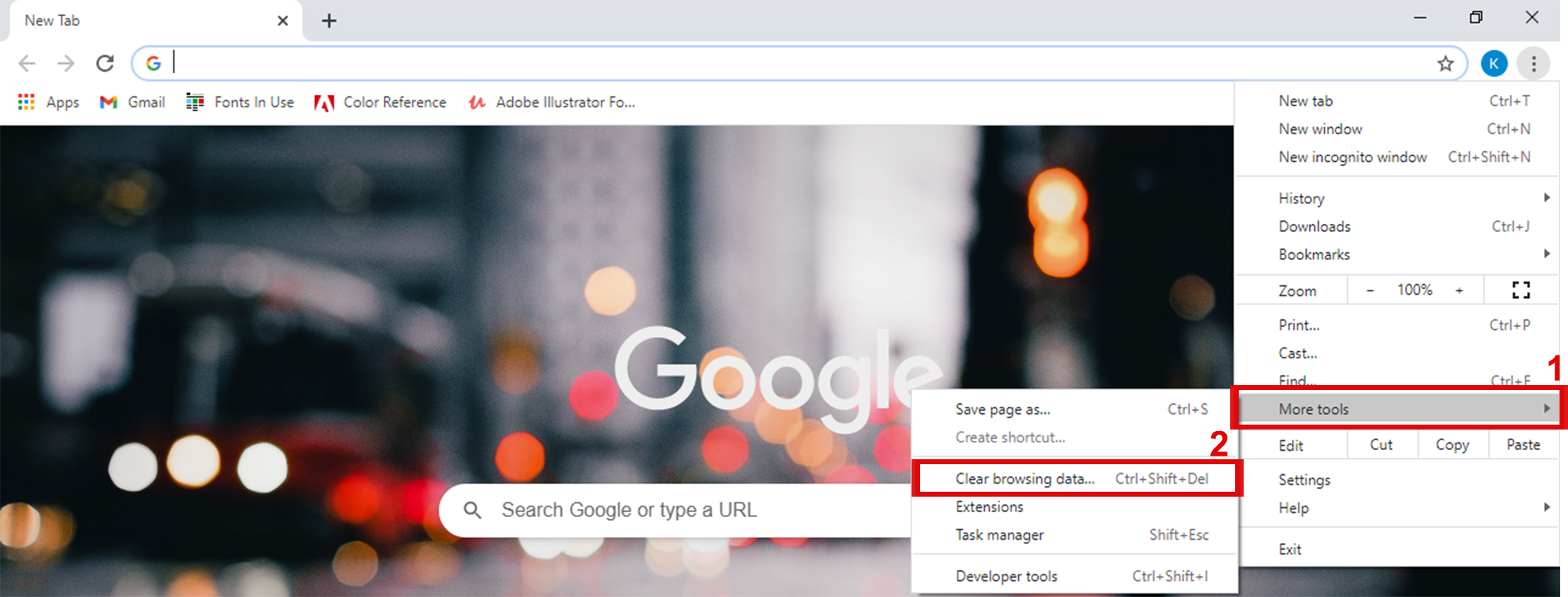Image resolution: width=1568 pixels, height=597 pixels.
Task: Click the Google icon in the address bar
Action: 153,64
